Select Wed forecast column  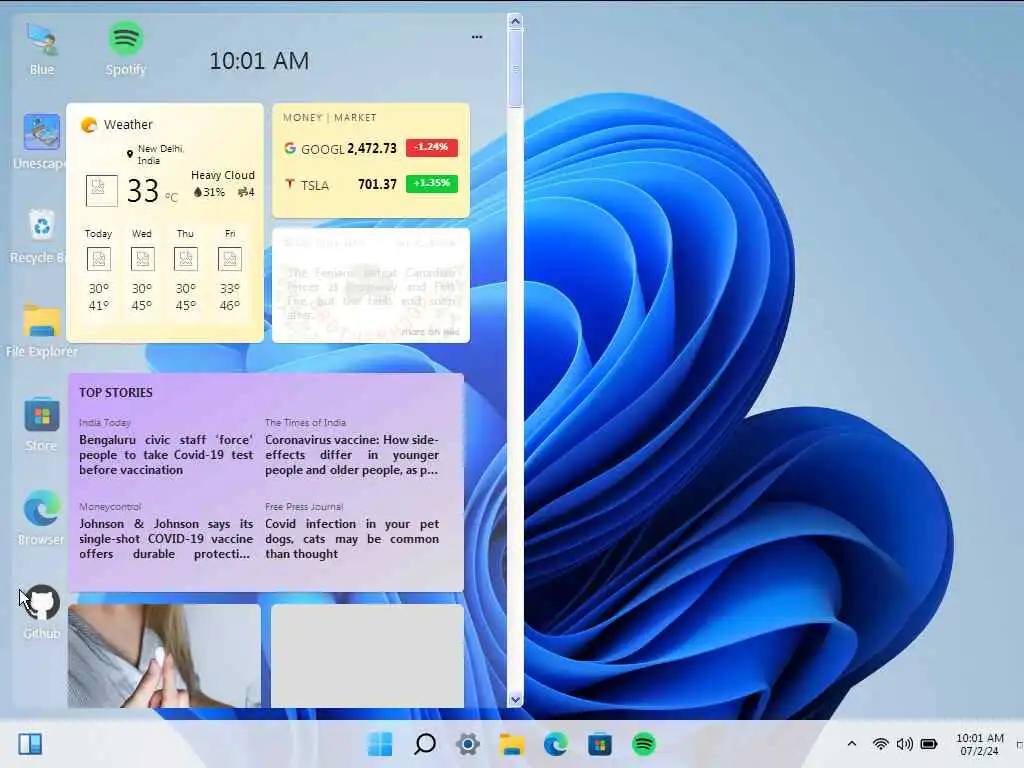pyautogui.click(x=142, y=270)
